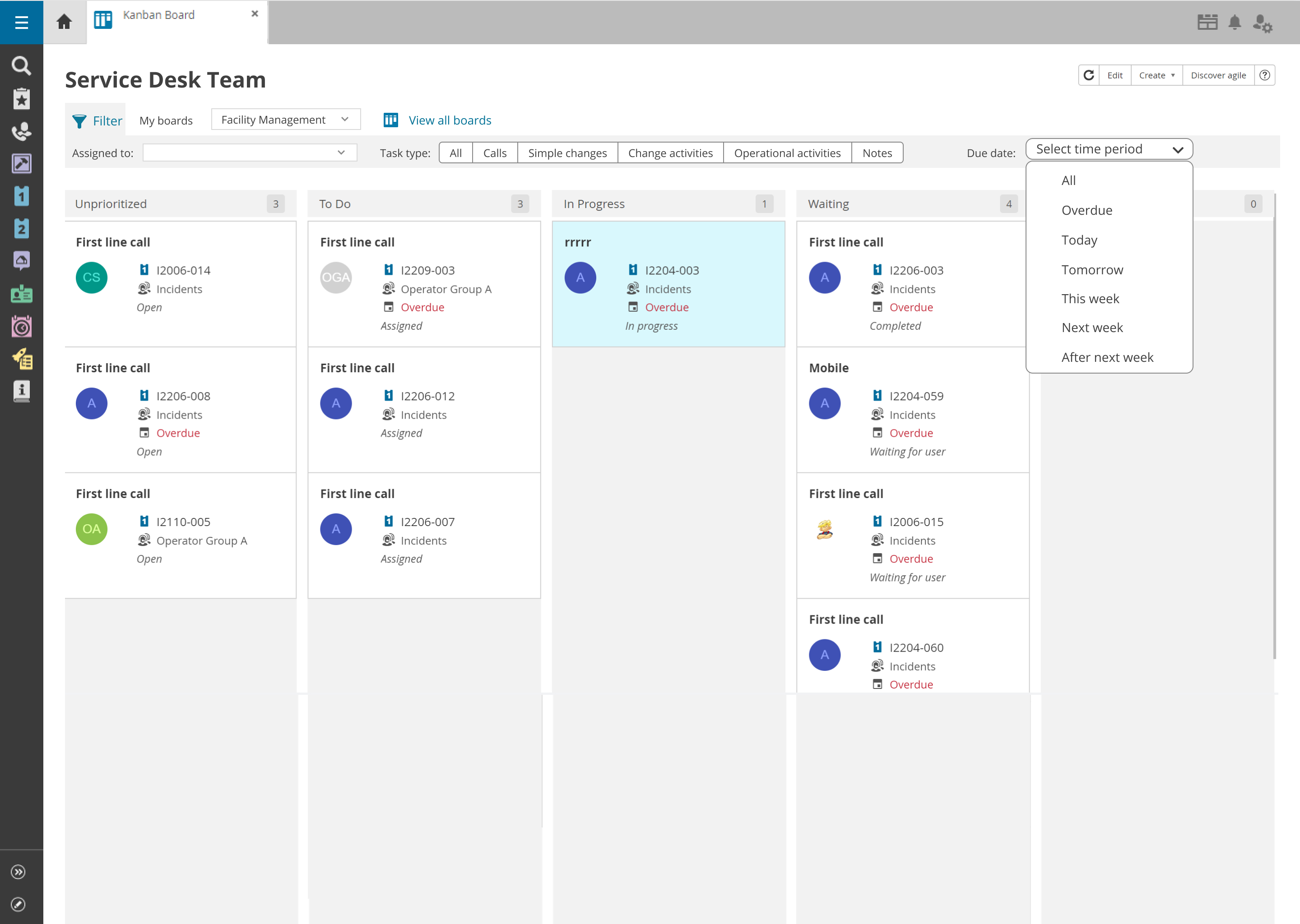Open View all boards

coord(449,120)
